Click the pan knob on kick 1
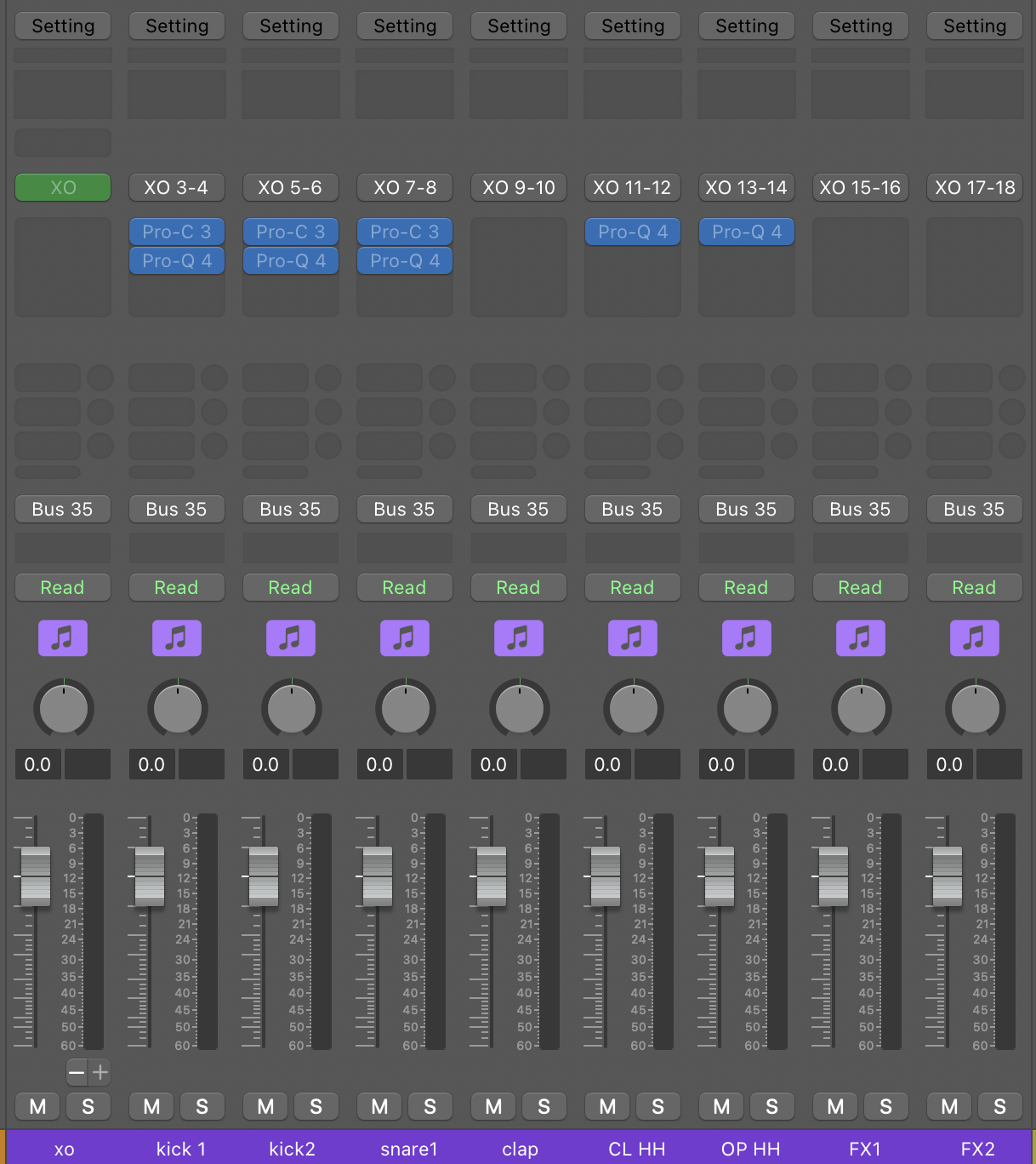The image size is (1036, 1164). pyautogui.click(x=178, y=708)
